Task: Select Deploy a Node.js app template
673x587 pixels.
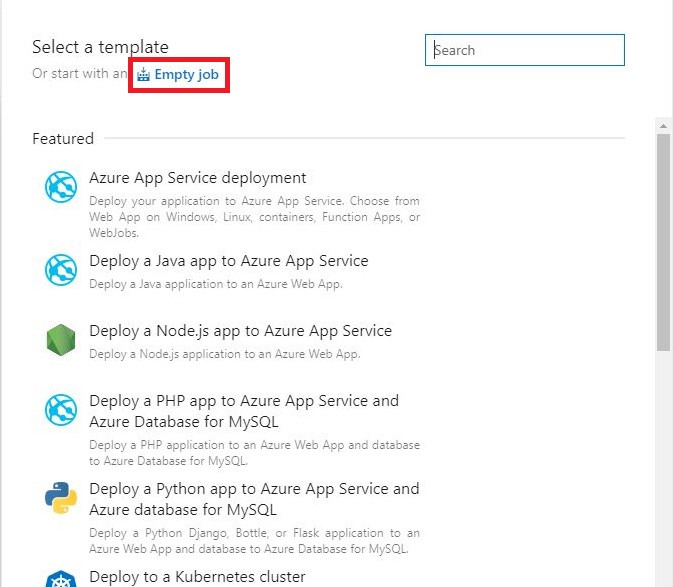Action: [x=240, y=331]
